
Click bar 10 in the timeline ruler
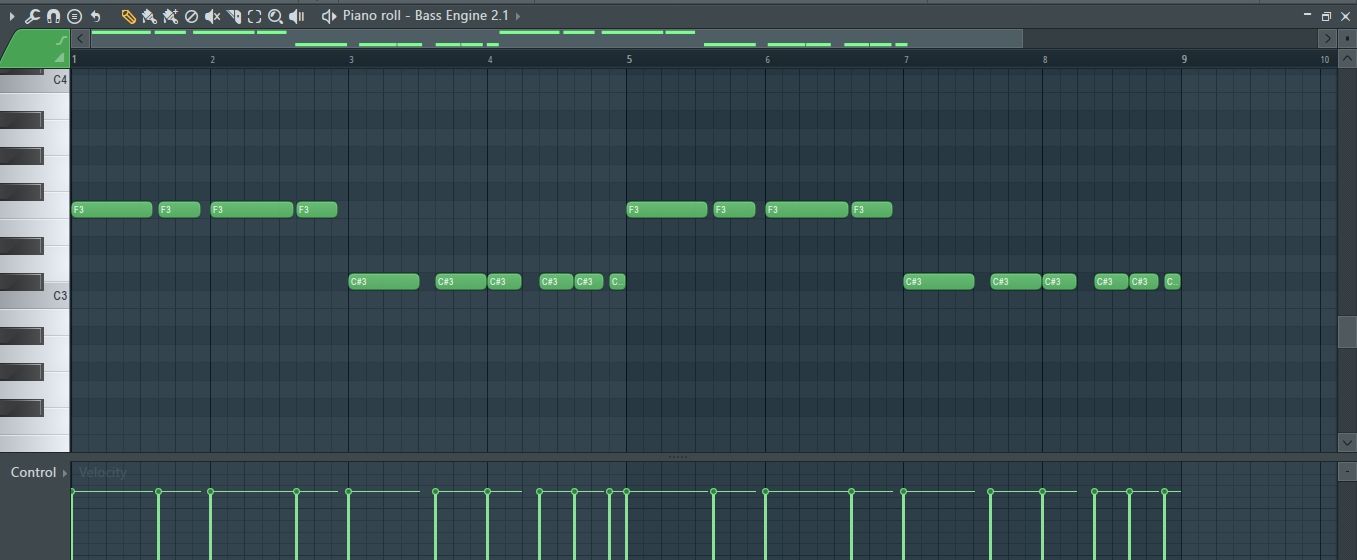1324,60
